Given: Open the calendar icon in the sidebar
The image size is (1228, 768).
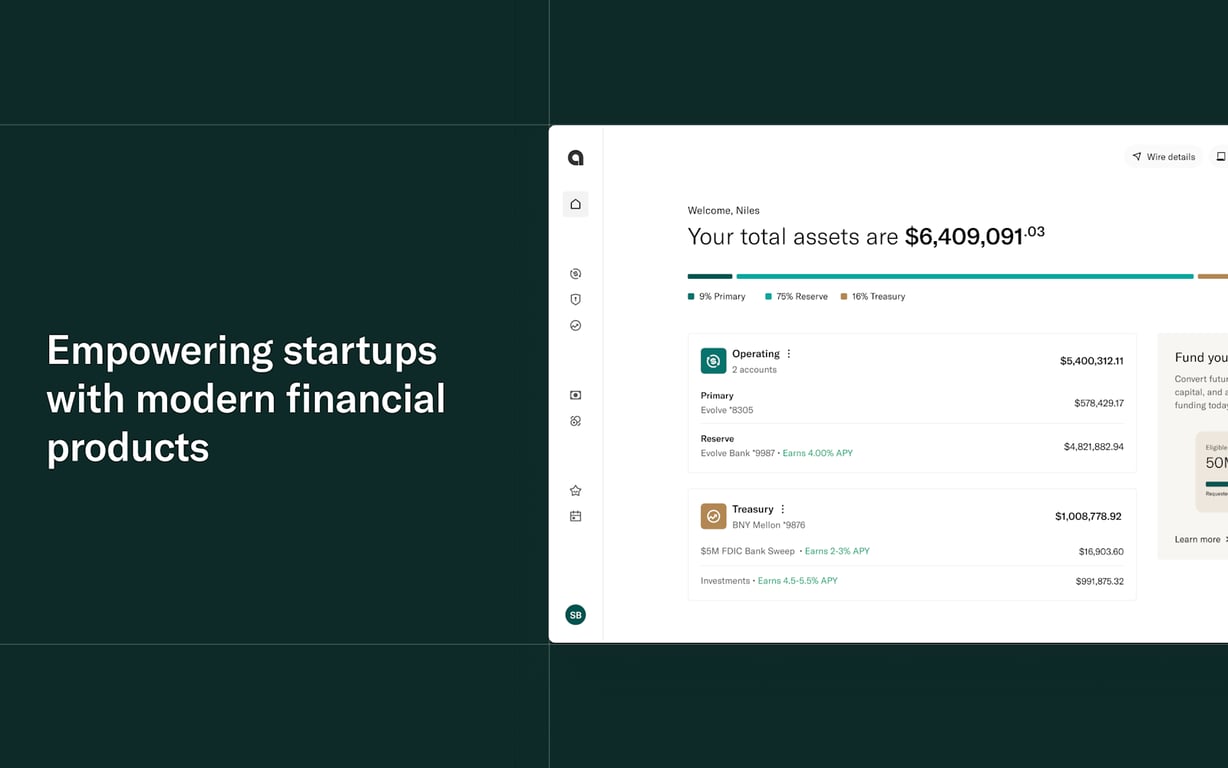Looking at the screenshot, I should [x=575, y=516].
